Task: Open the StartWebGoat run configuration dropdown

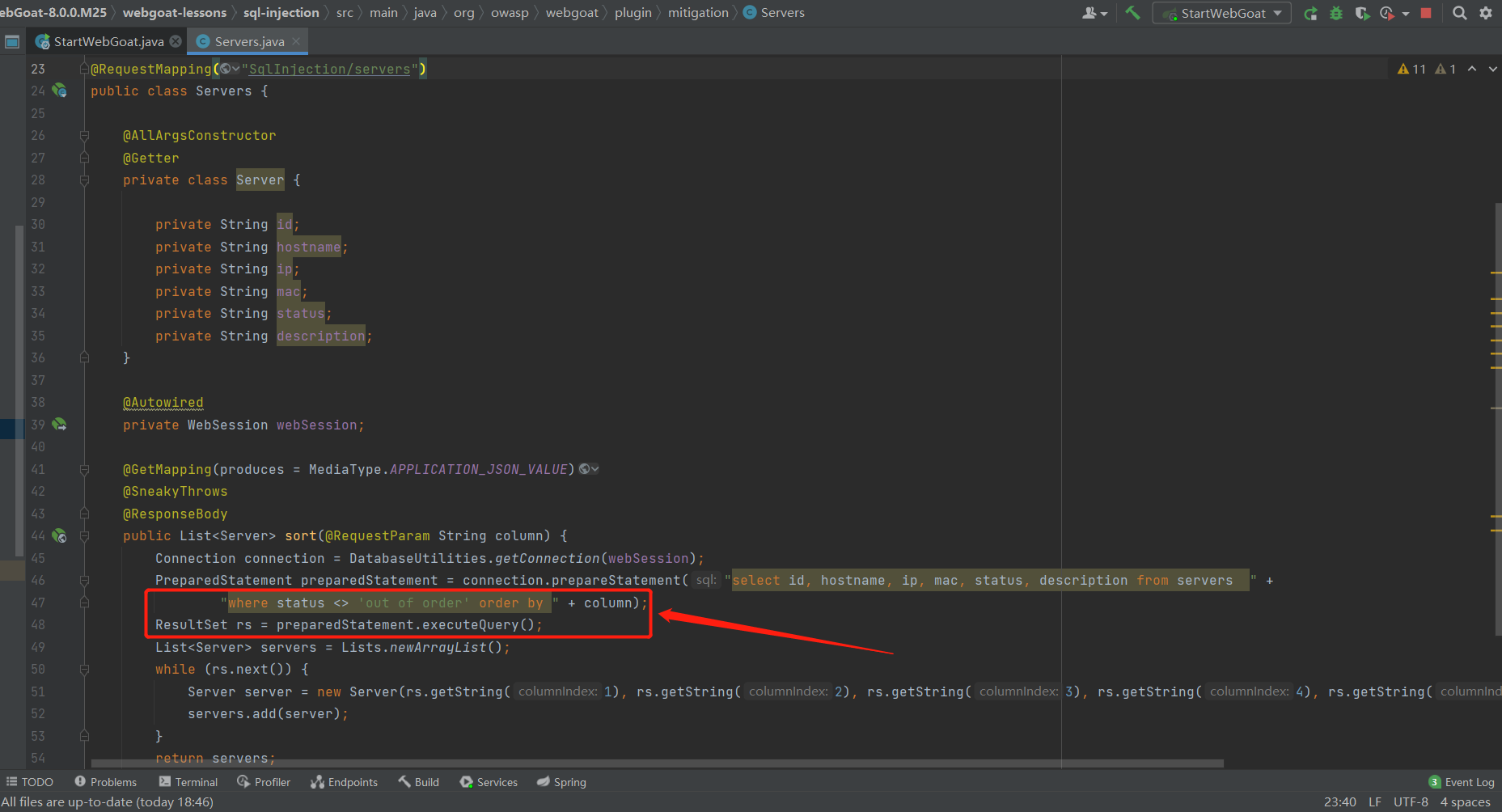Action: click(1221, 13)
